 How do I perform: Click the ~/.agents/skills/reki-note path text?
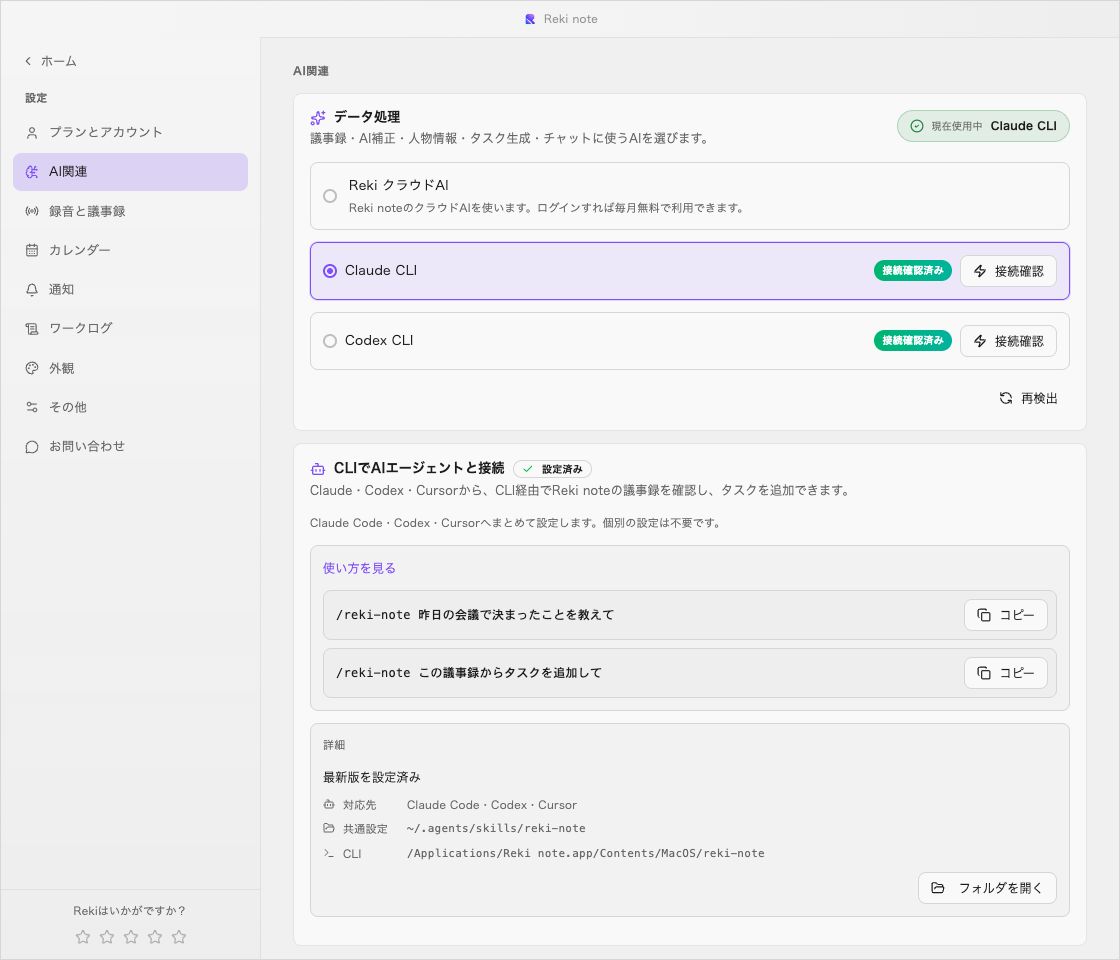pos(496,829)
